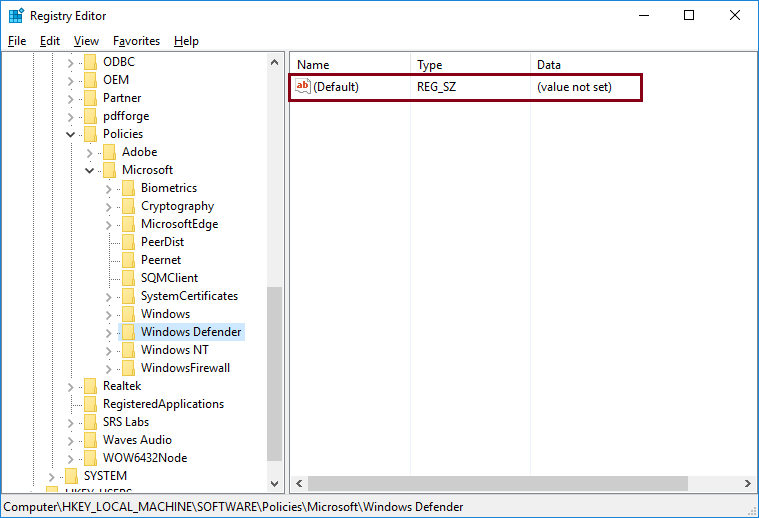
Task: Click the SYSTEM folder icon
Action: pos(71,476)
